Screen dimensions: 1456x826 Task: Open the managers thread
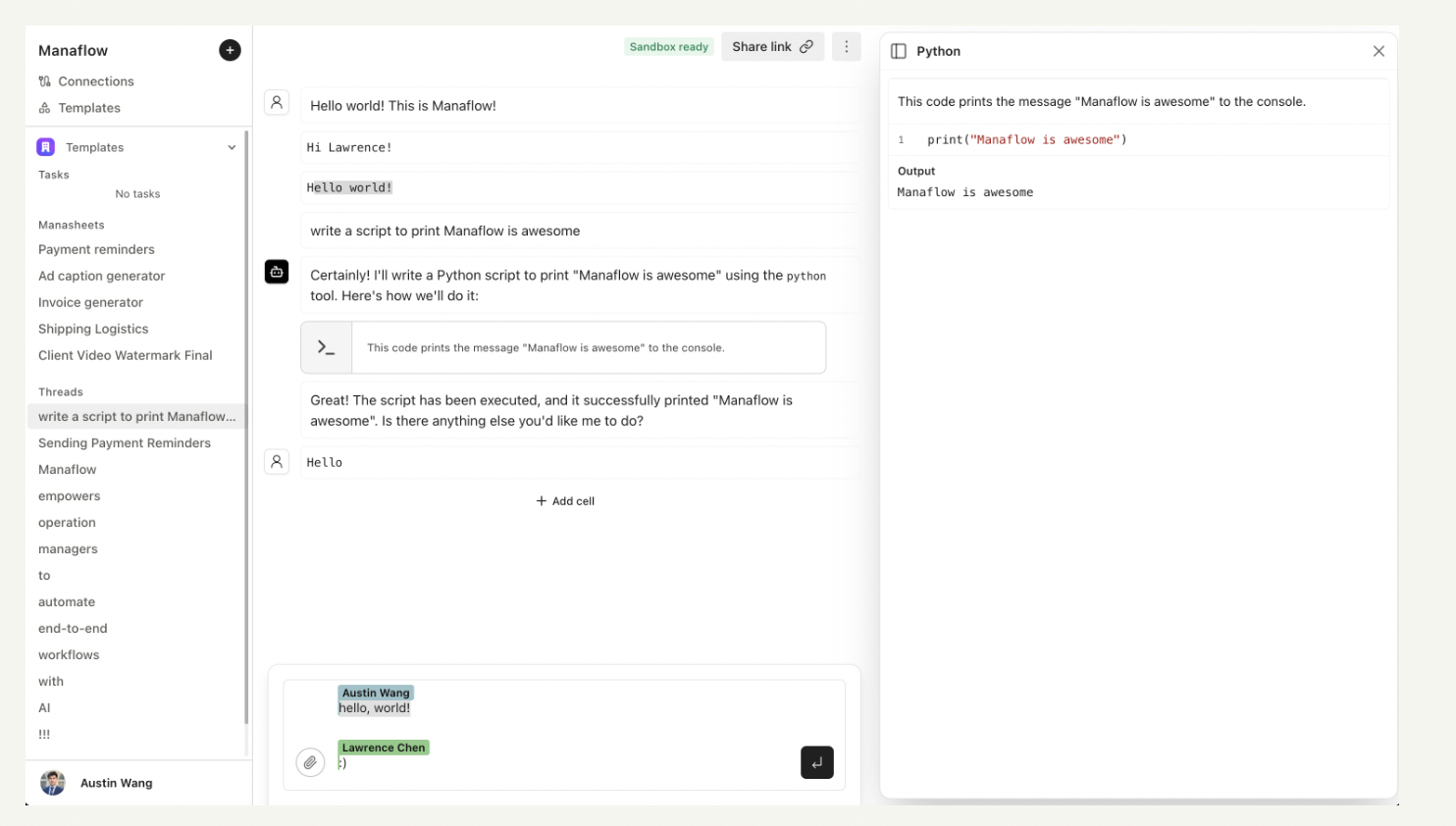point(68,549)
